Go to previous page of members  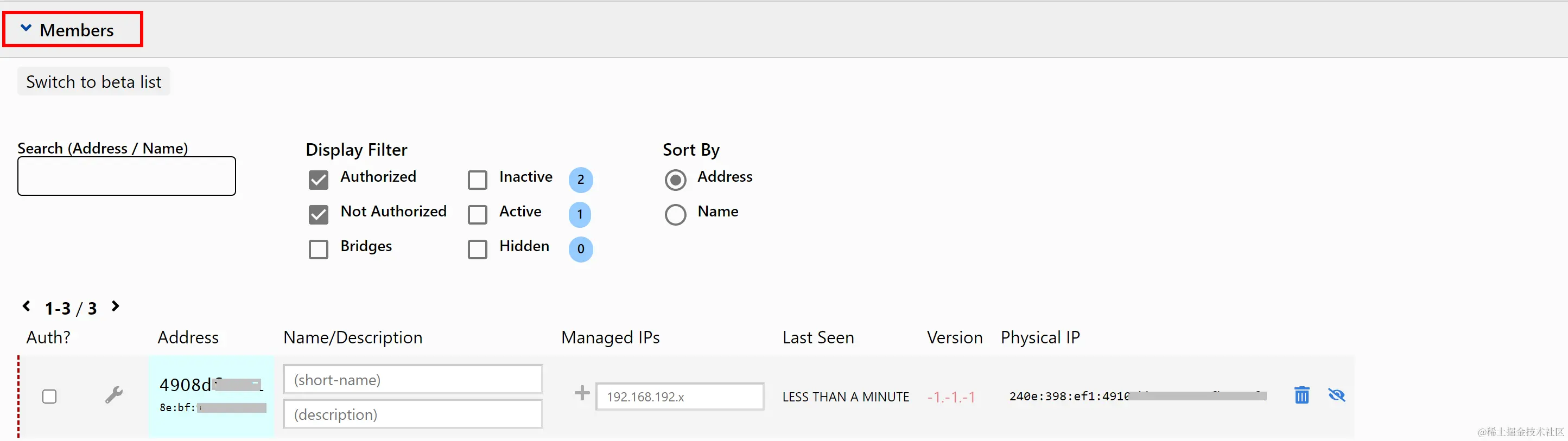coord(26,306)
